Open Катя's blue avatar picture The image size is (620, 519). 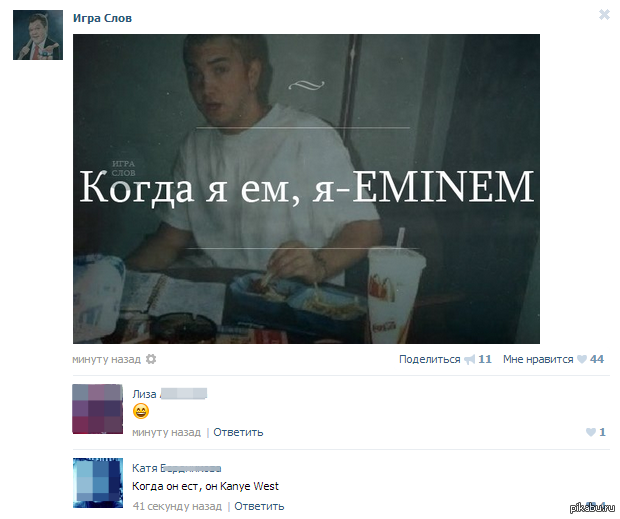[x=98, y=483]
